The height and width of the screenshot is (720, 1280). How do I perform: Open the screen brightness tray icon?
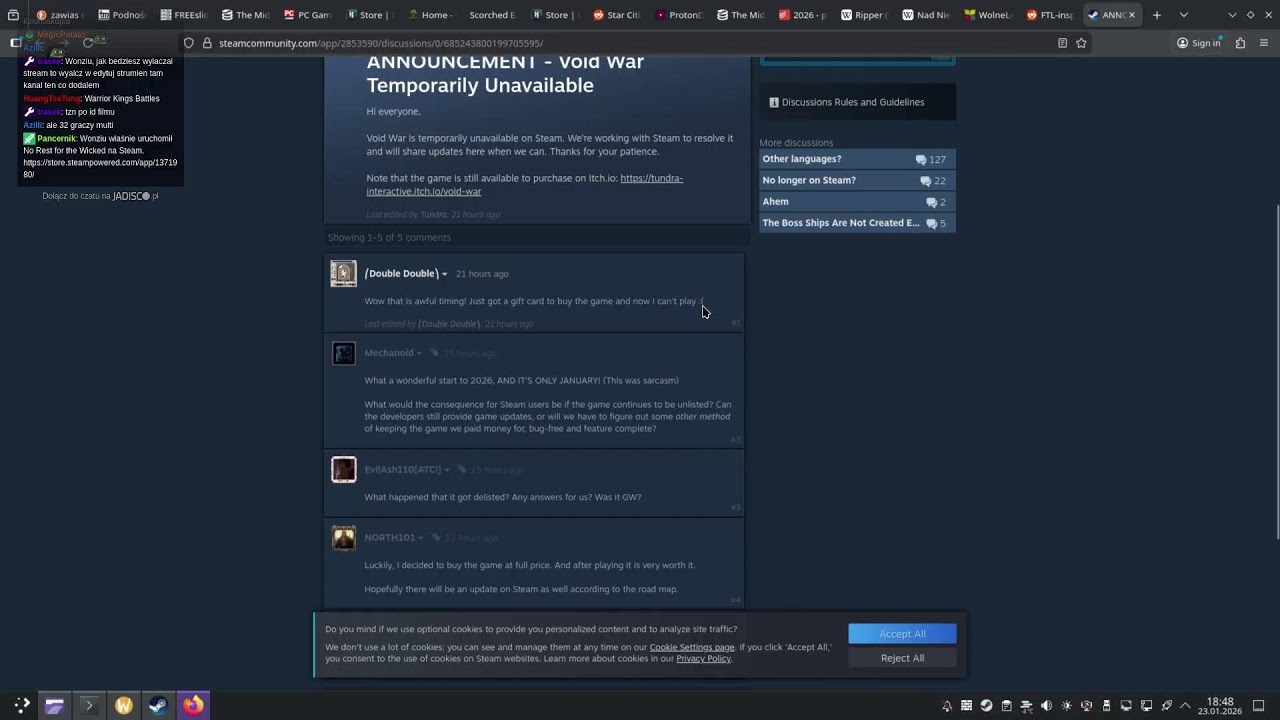1067,706
